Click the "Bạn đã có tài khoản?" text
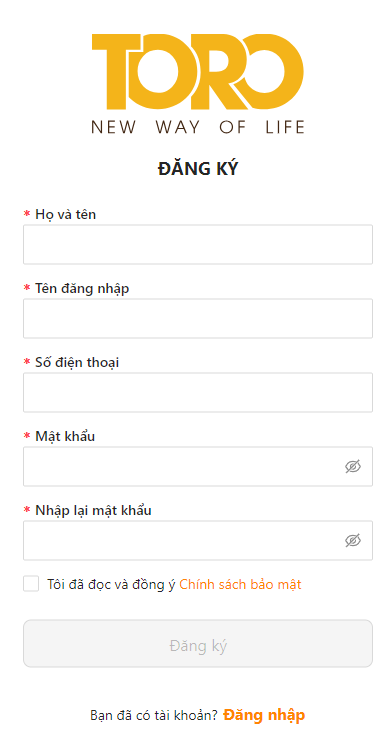This screenshot has width=390, height=743. point(154,715)
